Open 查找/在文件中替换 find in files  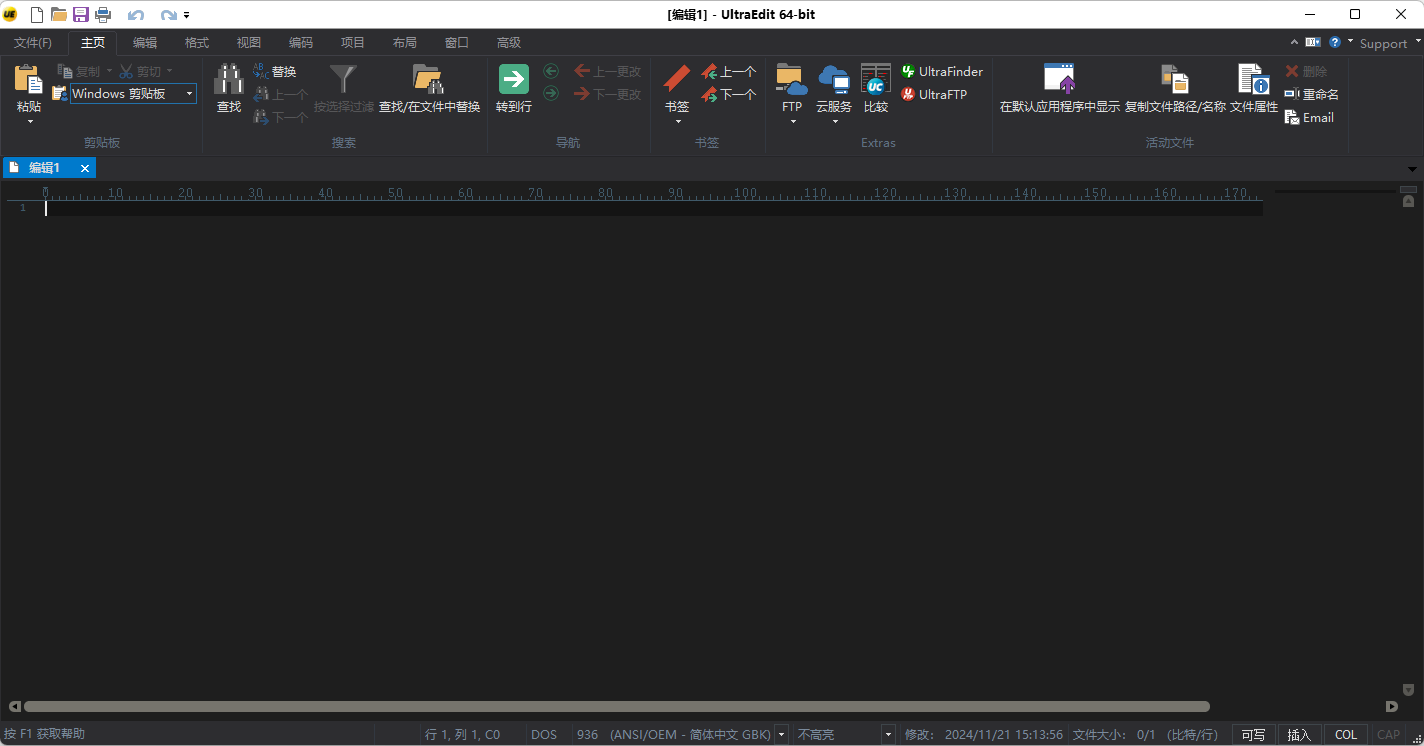(429, 88)
